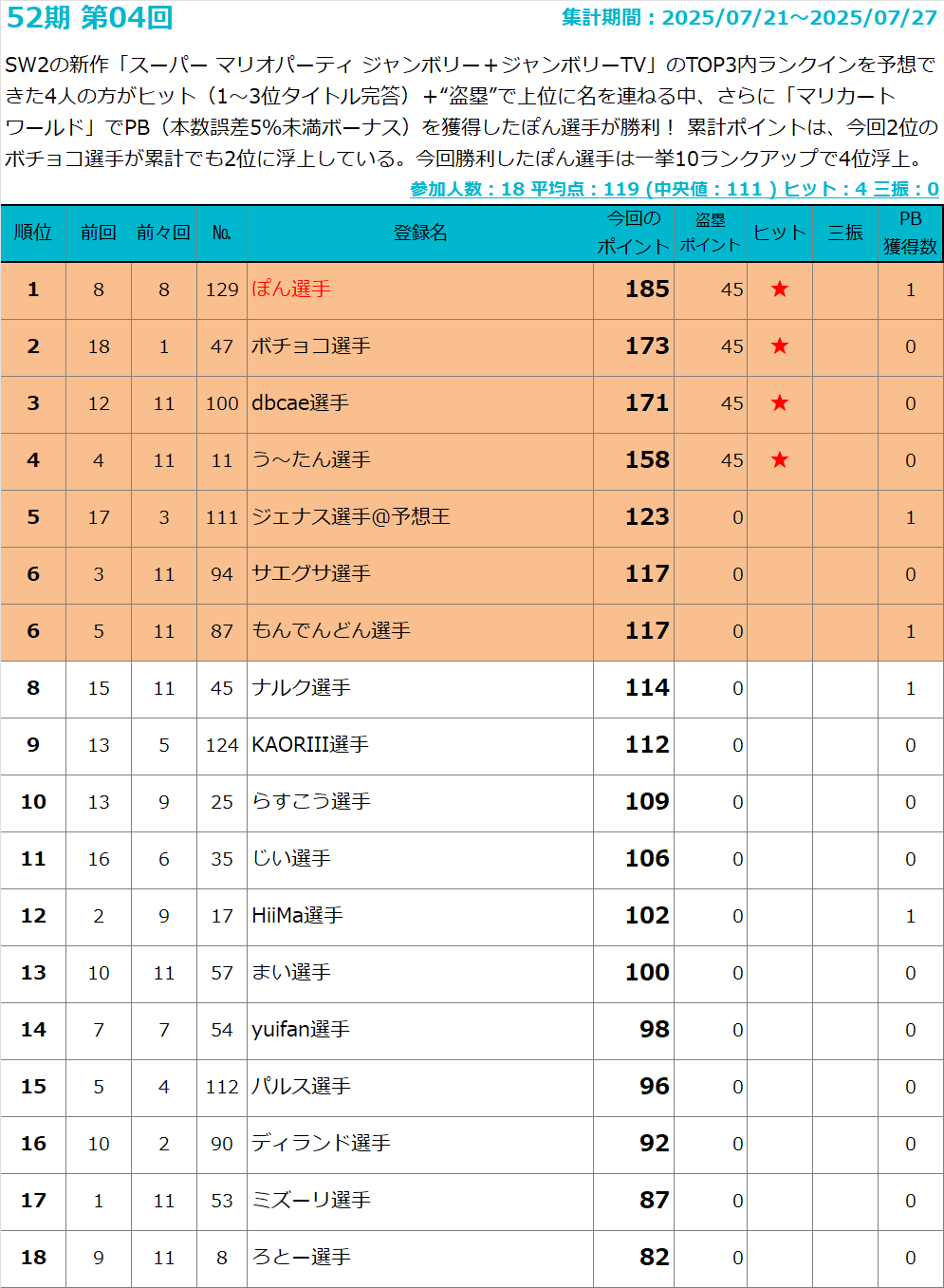Click the 三振 column header

[844, 233]
